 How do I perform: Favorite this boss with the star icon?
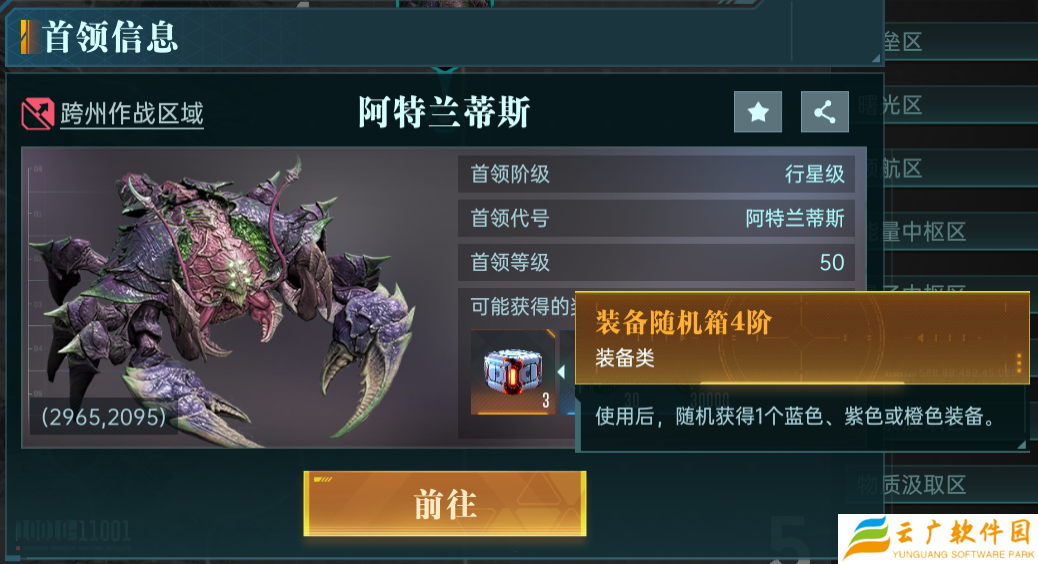(758, 112)
